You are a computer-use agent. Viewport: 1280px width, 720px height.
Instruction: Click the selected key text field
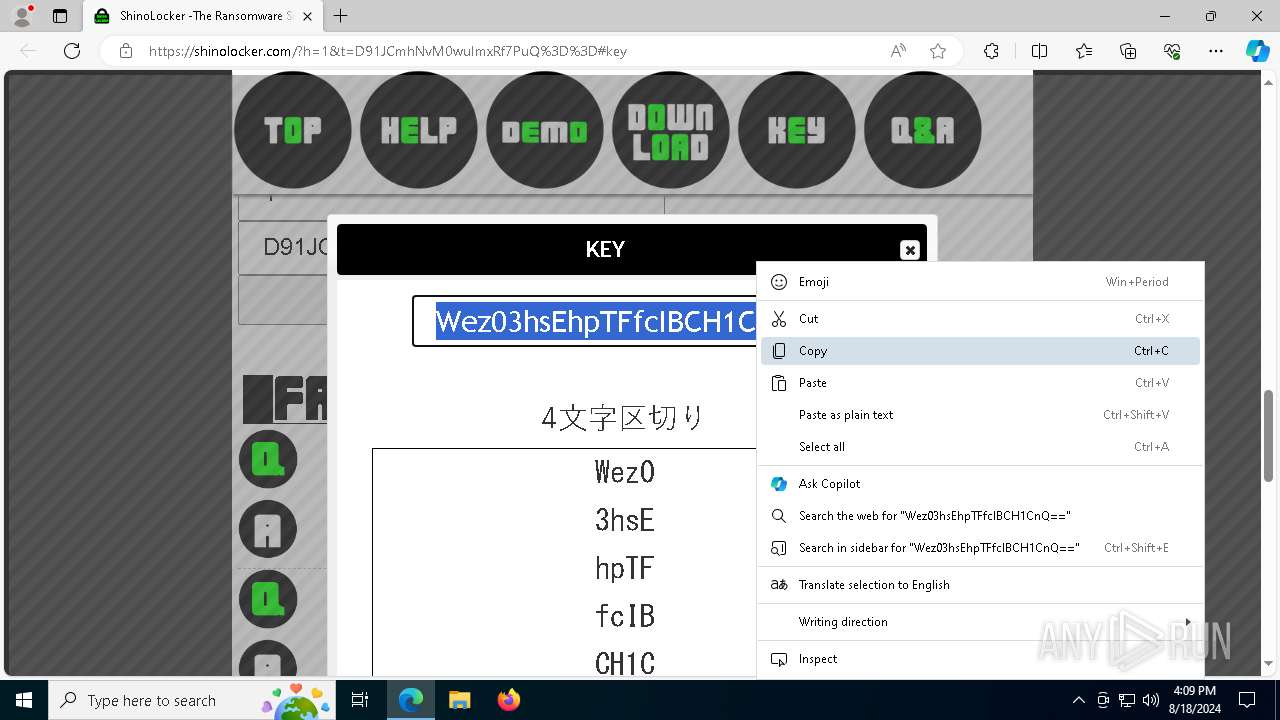pos(585,321)
